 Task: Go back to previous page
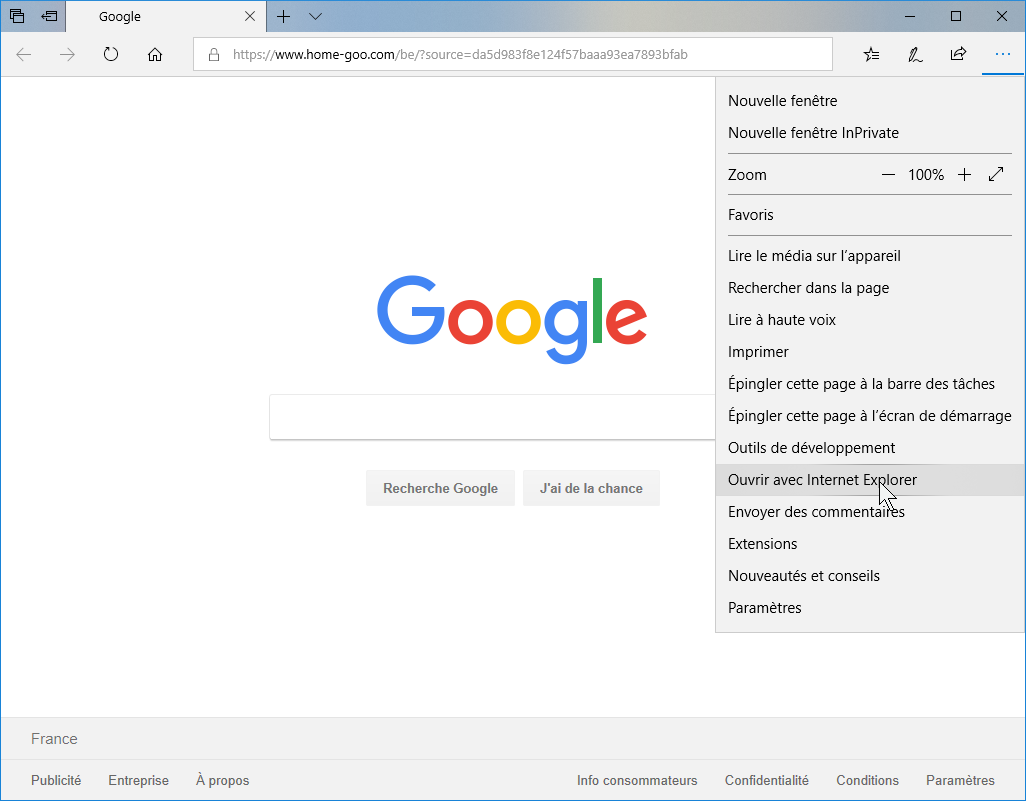point(24,54)
